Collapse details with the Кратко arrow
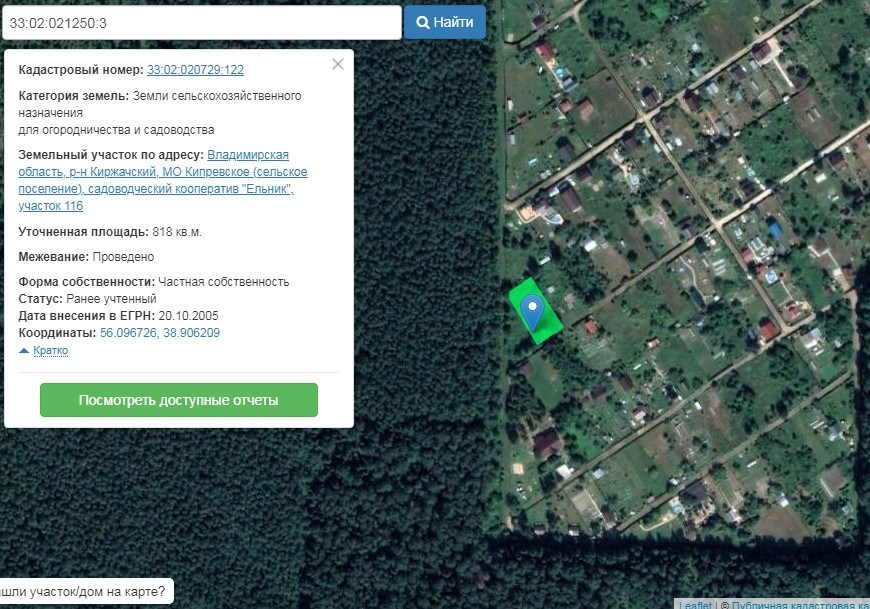870x609 pixels. point(24,351)
